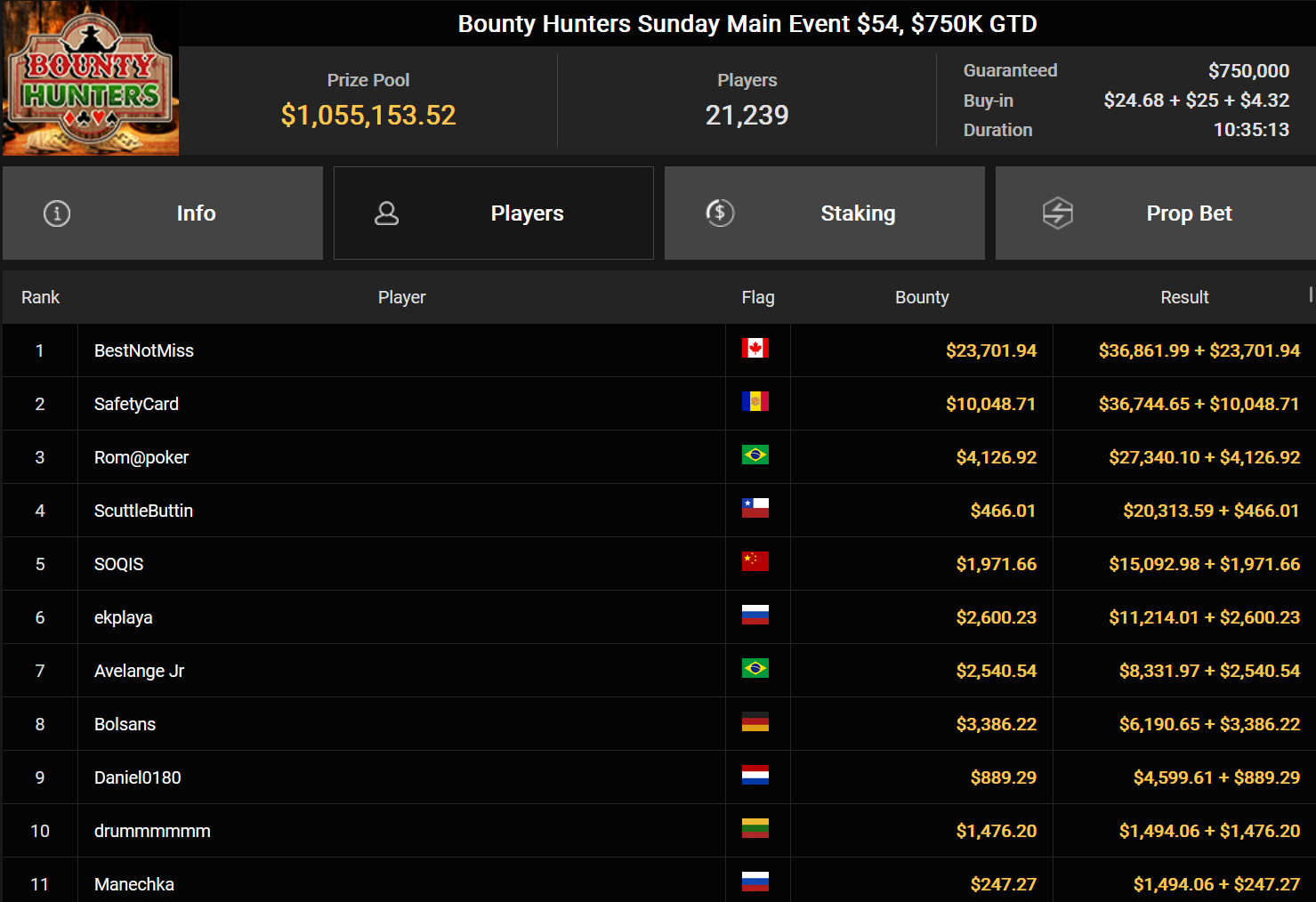Screen dimensions: 1316x902
Task: Select player Daniel0180
Action: (x=137, y=777)
